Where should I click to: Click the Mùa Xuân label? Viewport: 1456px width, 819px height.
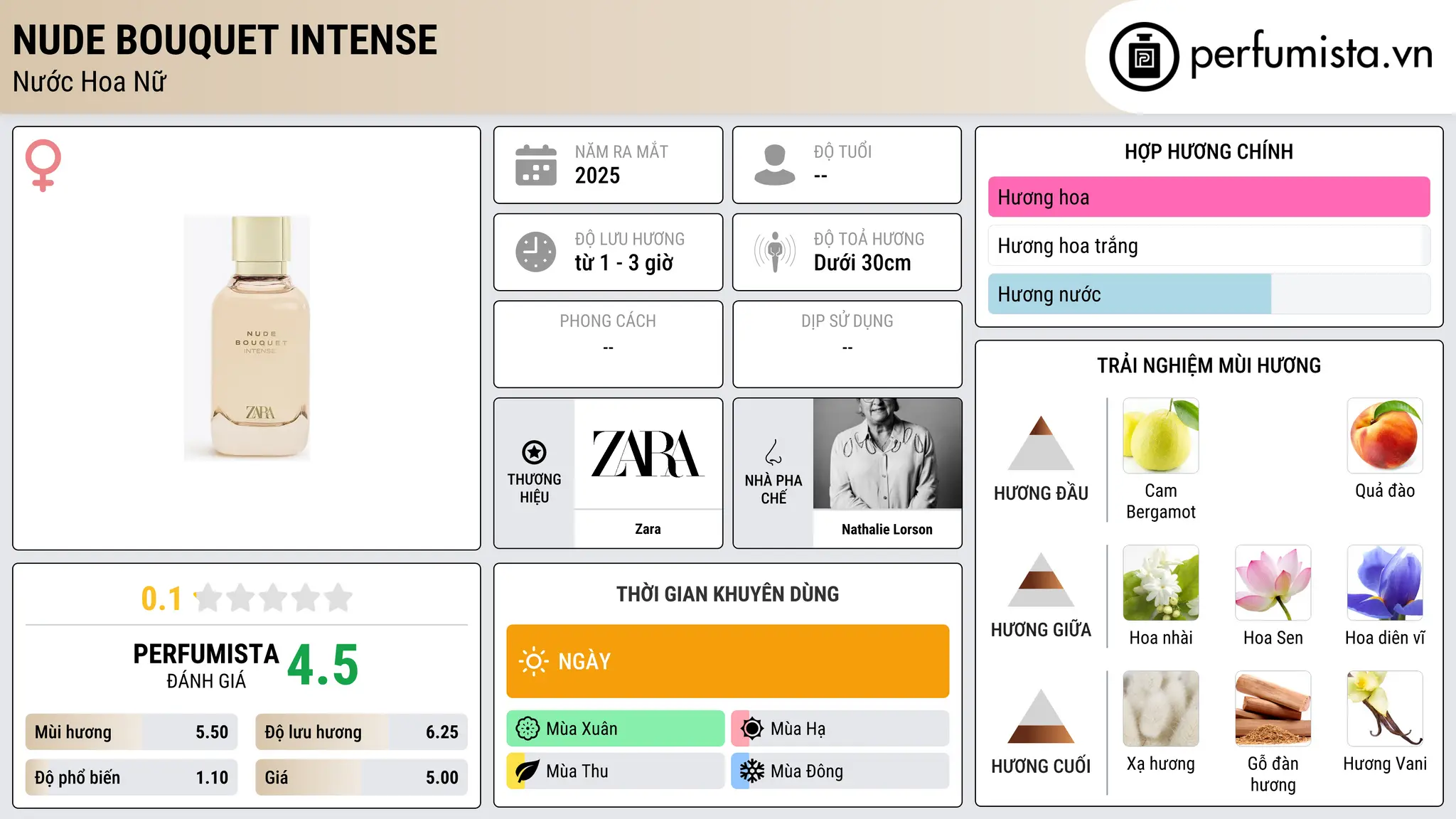[582, 729]
